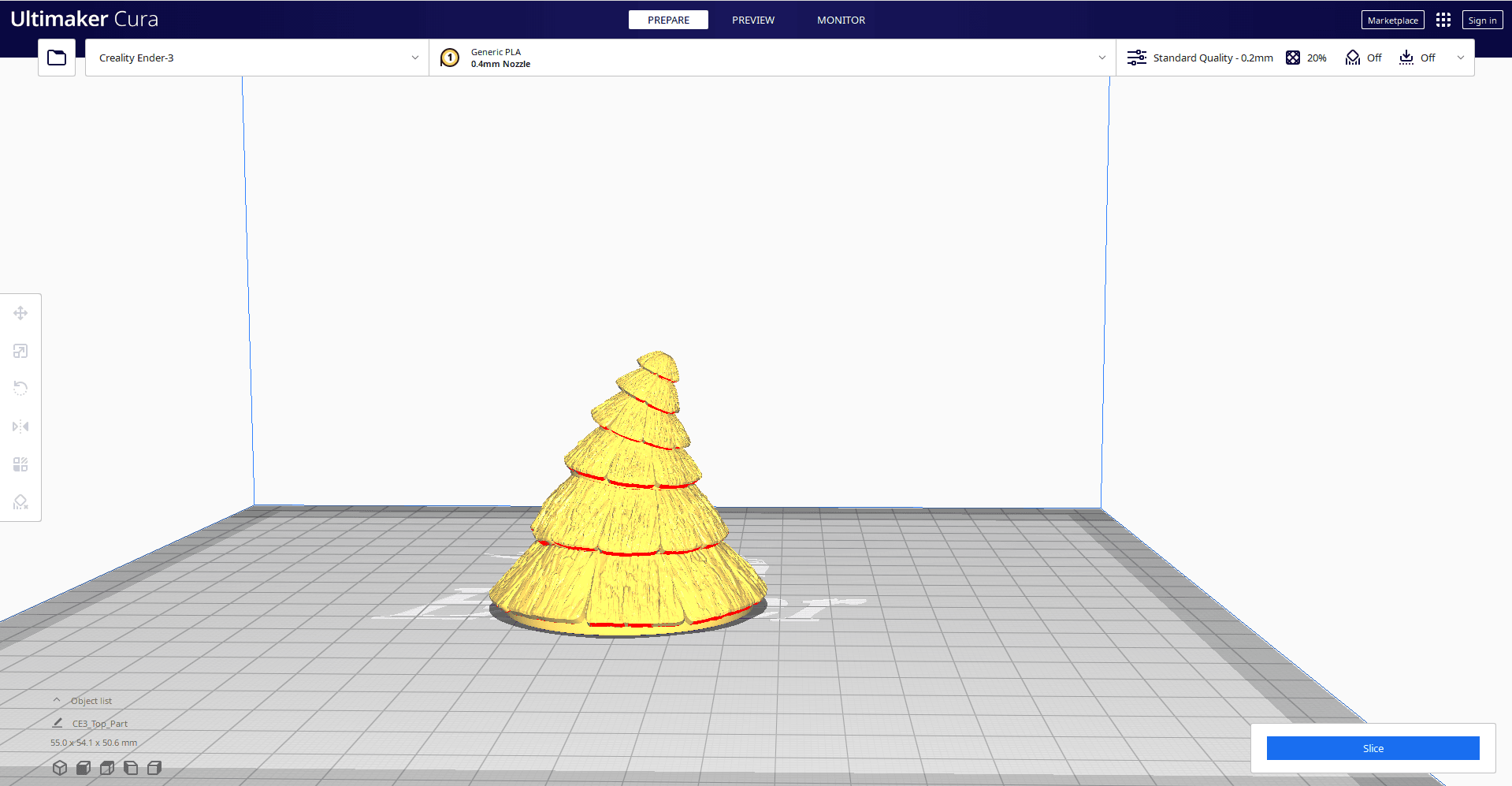
Task: Switch to 3D perspective view cube icon
Action: [x=60, y=768]
